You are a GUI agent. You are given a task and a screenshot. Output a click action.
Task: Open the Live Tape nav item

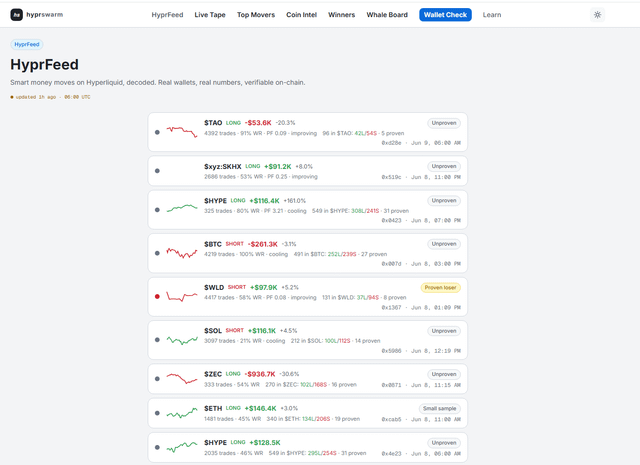(x=210, y=15)
